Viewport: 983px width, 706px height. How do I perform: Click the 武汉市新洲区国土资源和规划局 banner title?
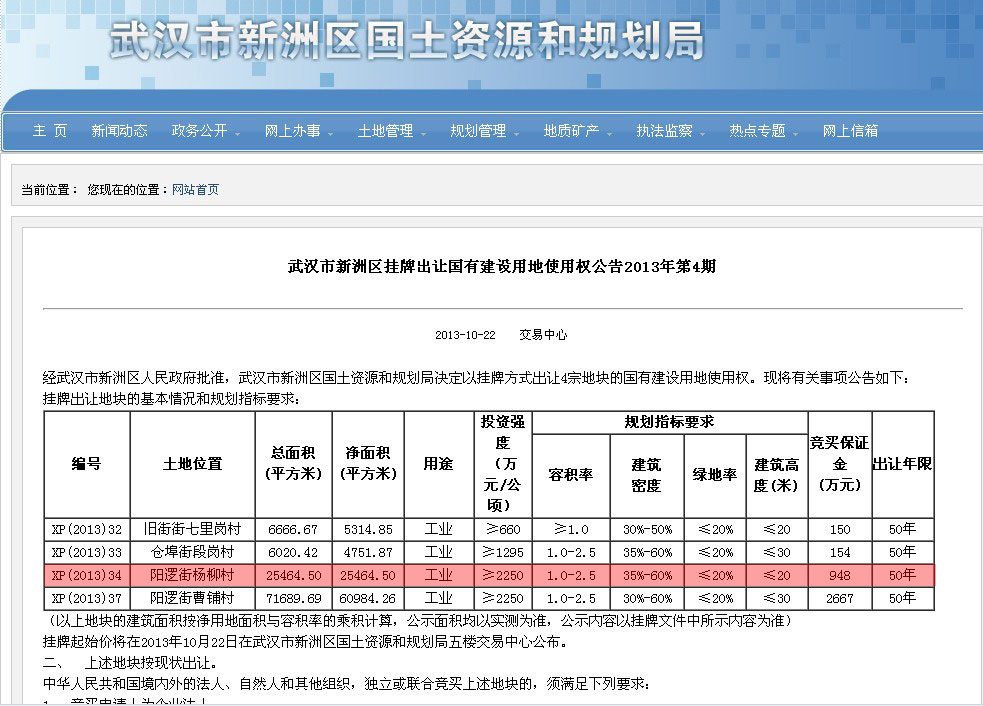(x=405, y=42)
